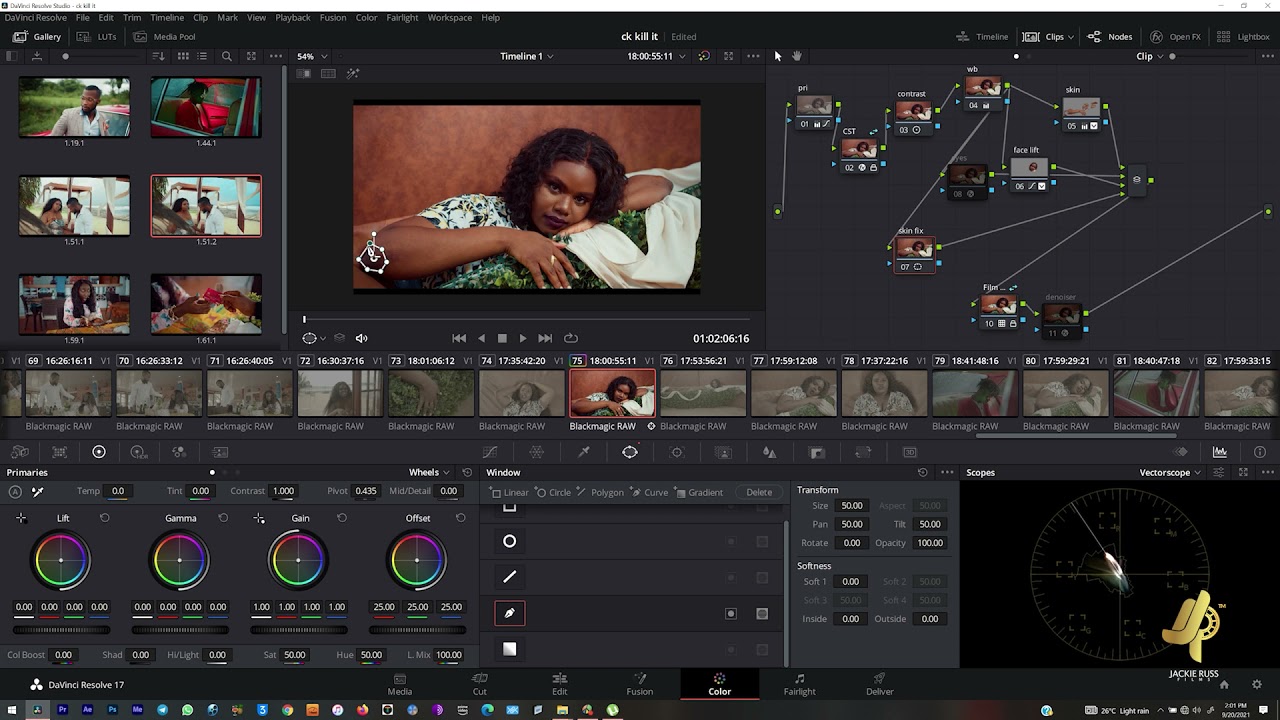Open the Tracker palette
1280x720 pixels.
[x=677, y=452]
